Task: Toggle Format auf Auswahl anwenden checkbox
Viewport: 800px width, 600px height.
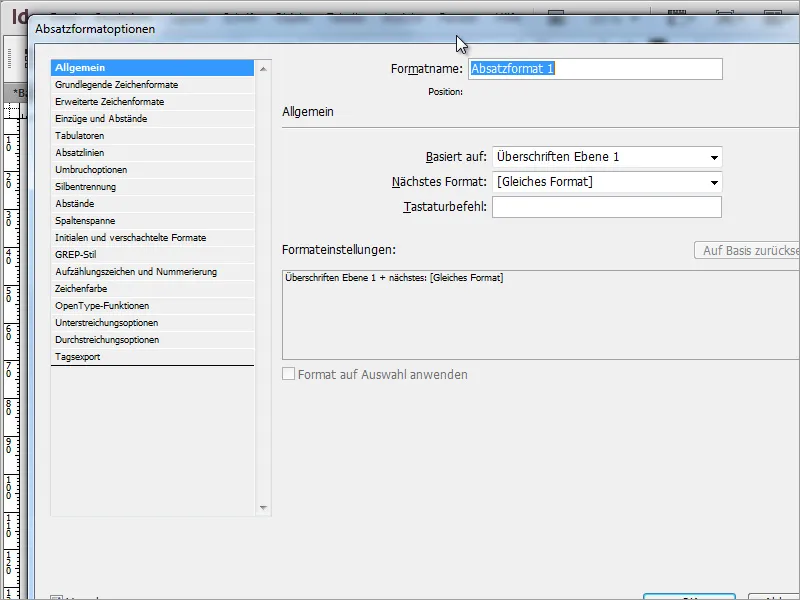Action: pyautogui.click(x=288, y=374)
